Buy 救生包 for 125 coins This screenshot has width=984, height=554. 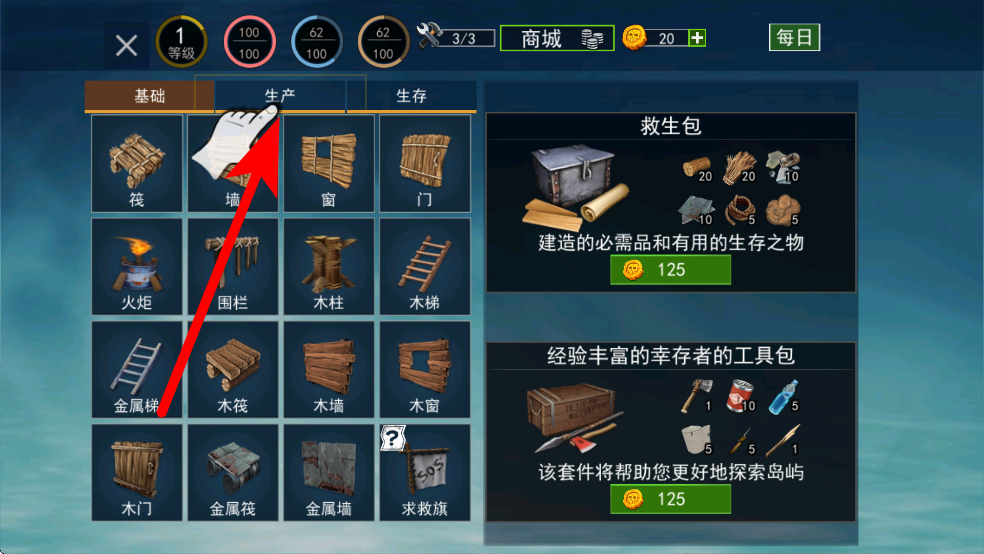[670, 270]
